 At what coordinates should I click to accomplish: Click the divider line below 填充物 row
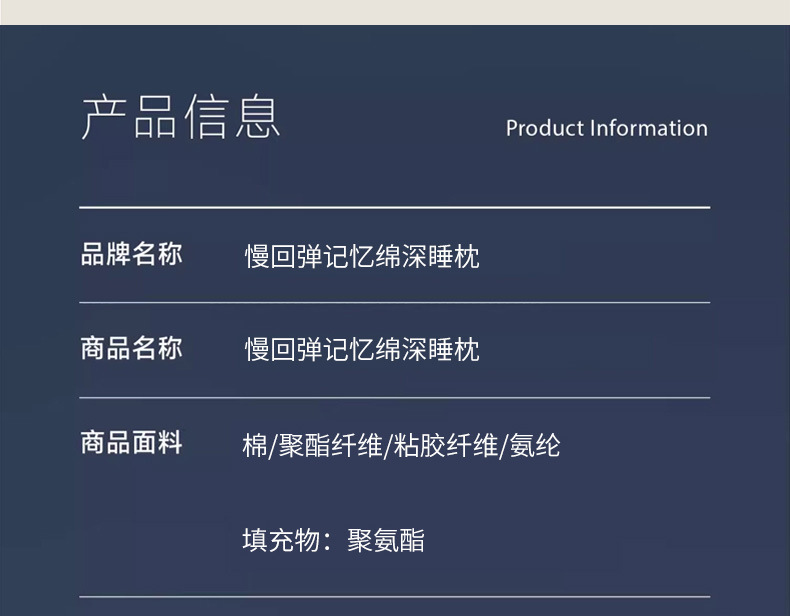(394, 597)
